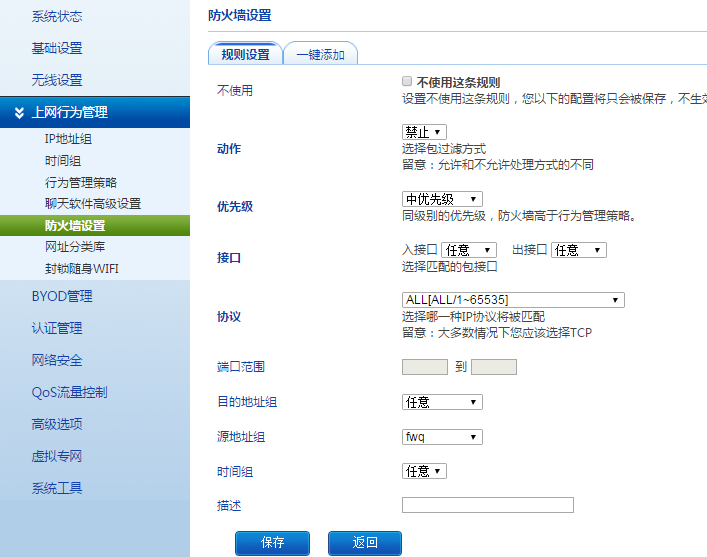Click the 不使用这条规则 label text
This screenshot has height=557, width=707.
(x=459, y=83)
